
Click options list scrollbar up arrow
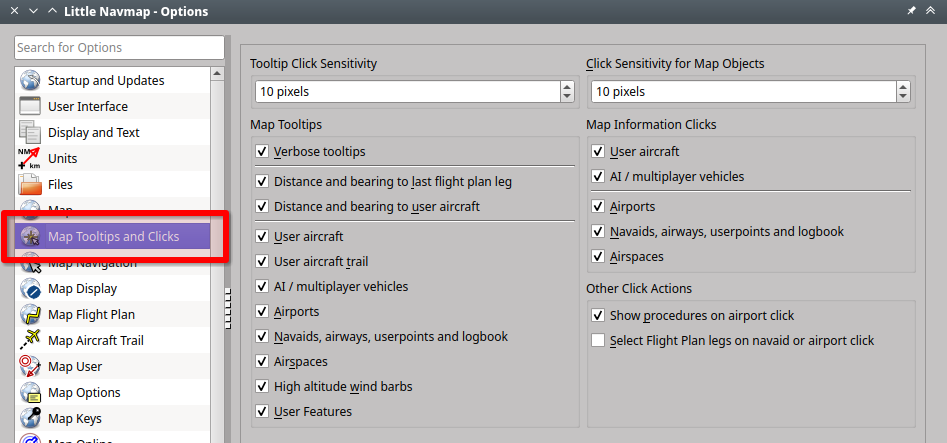click(x=217, y=74)
